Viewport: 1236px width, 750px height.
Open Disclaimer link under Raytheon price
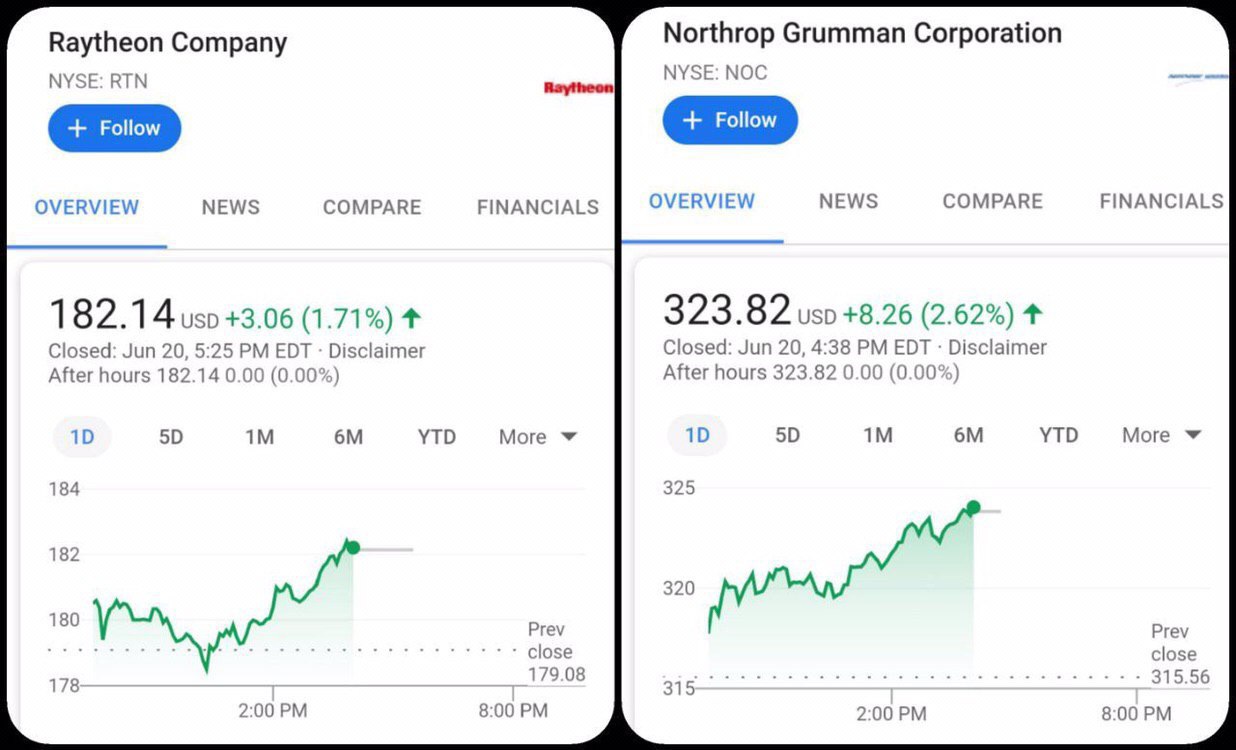click(x=377, y=351)
